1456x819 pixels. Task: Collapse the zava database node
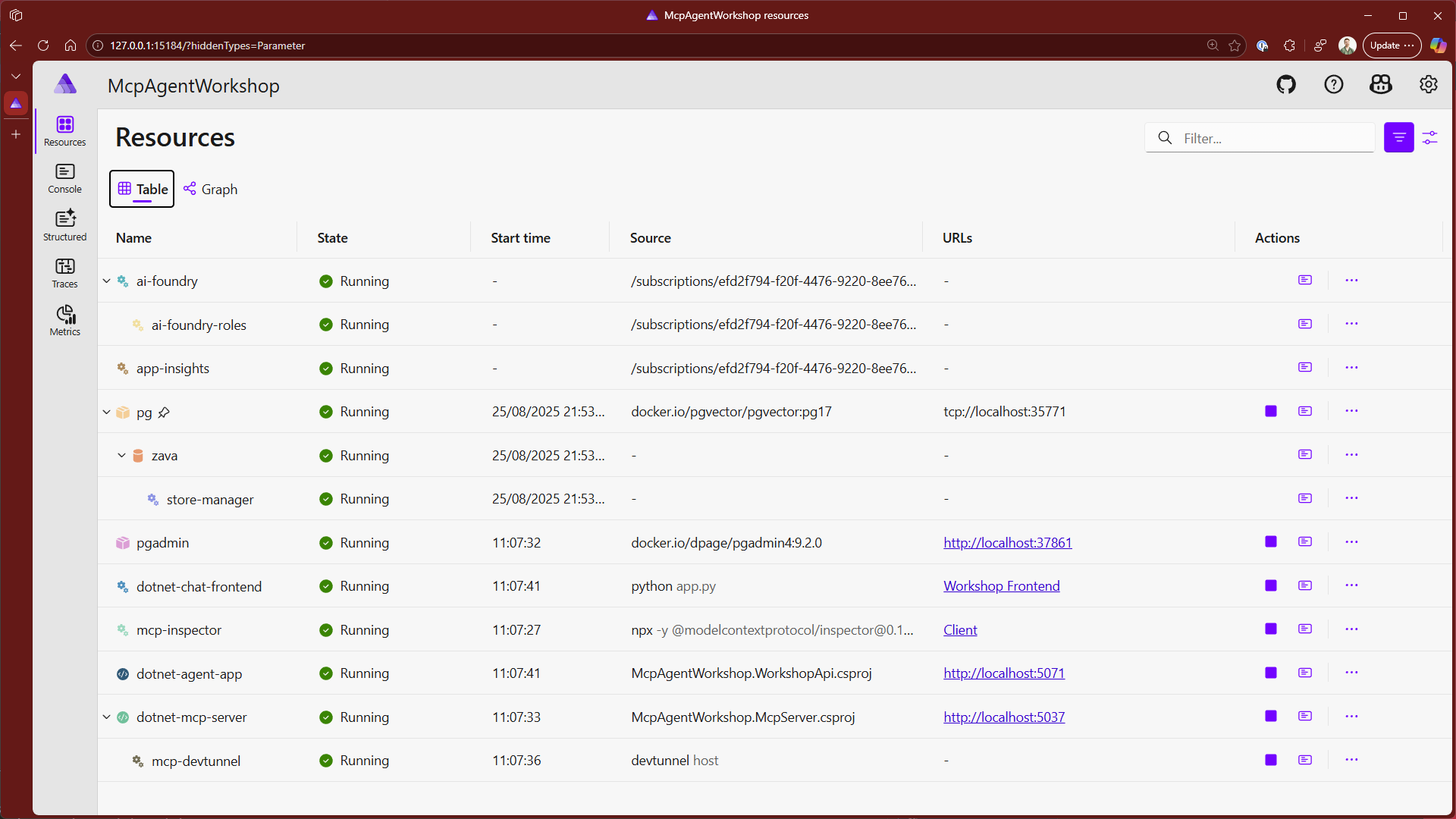point(121,456)
